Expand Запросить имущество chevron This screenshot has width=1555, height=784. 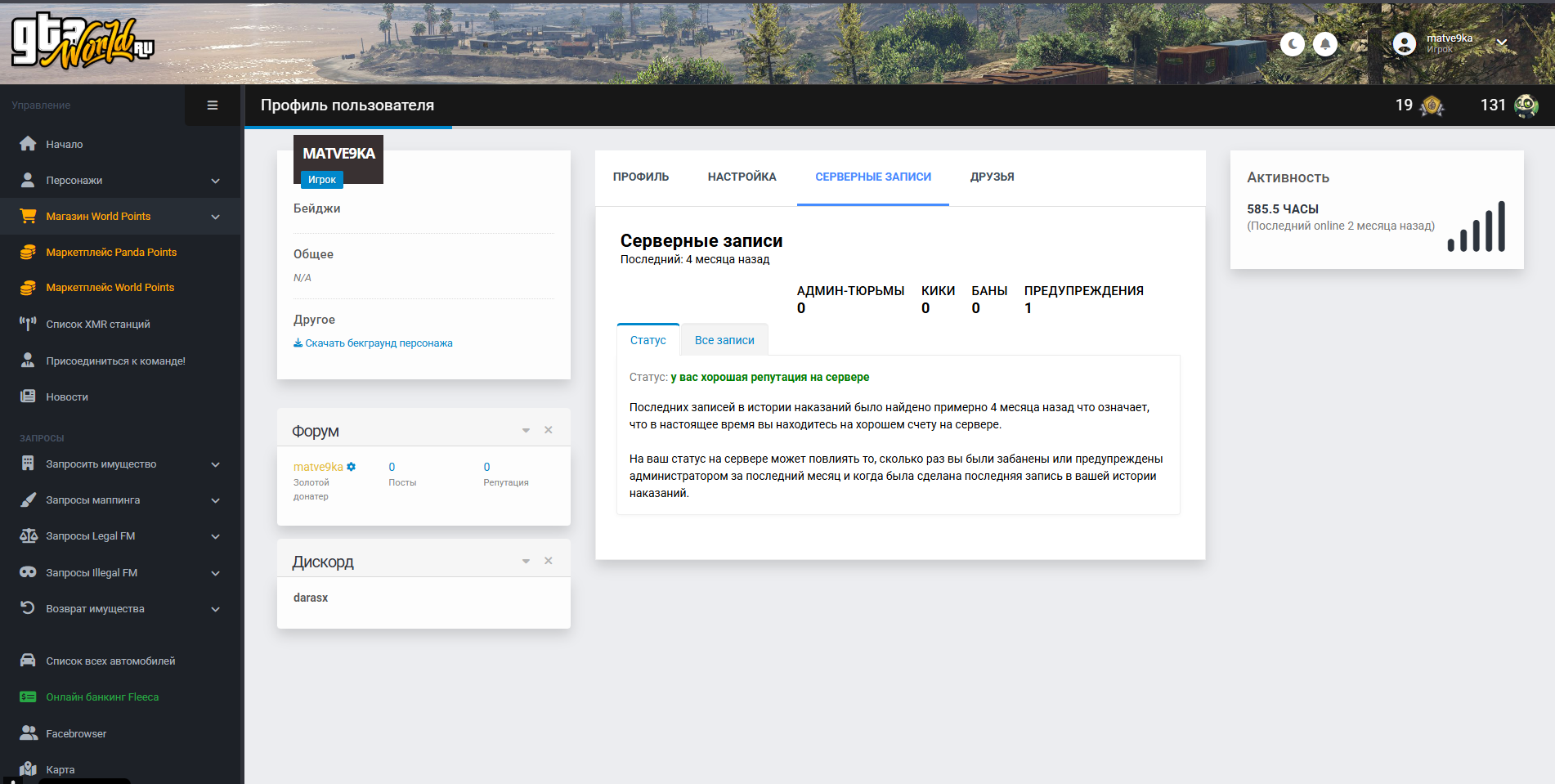[x=216, y=464]
